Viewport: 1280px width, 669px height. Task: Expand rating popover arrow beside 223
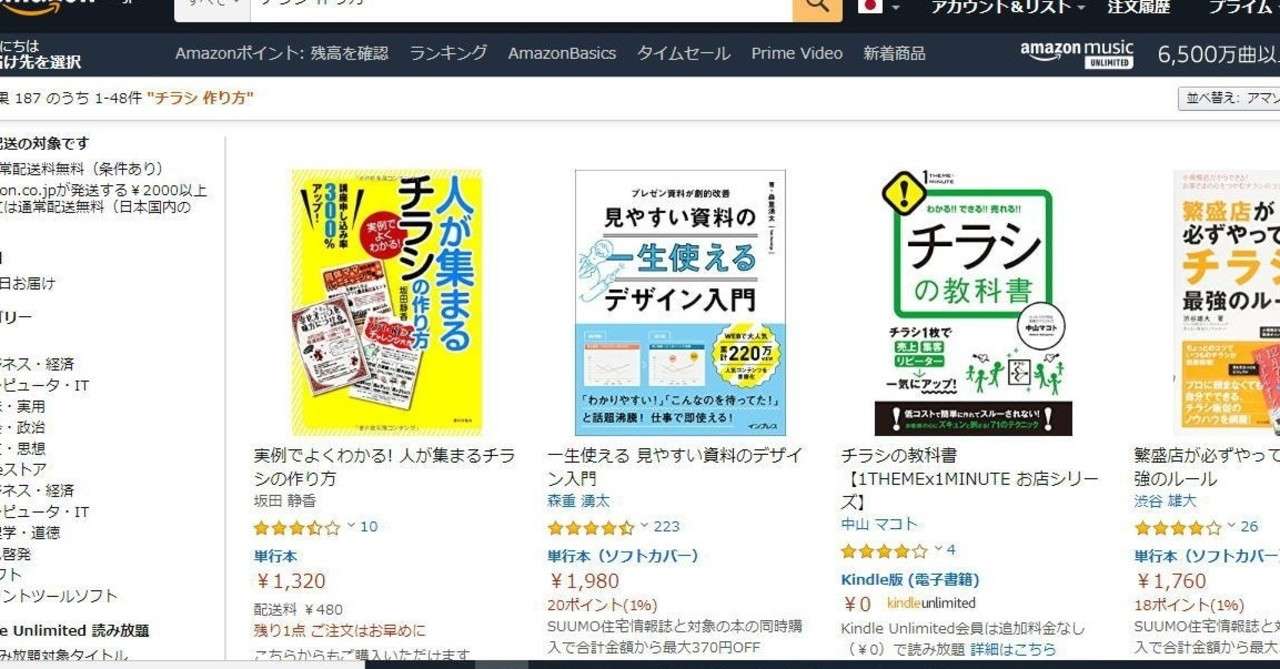[x=645, y=526]
